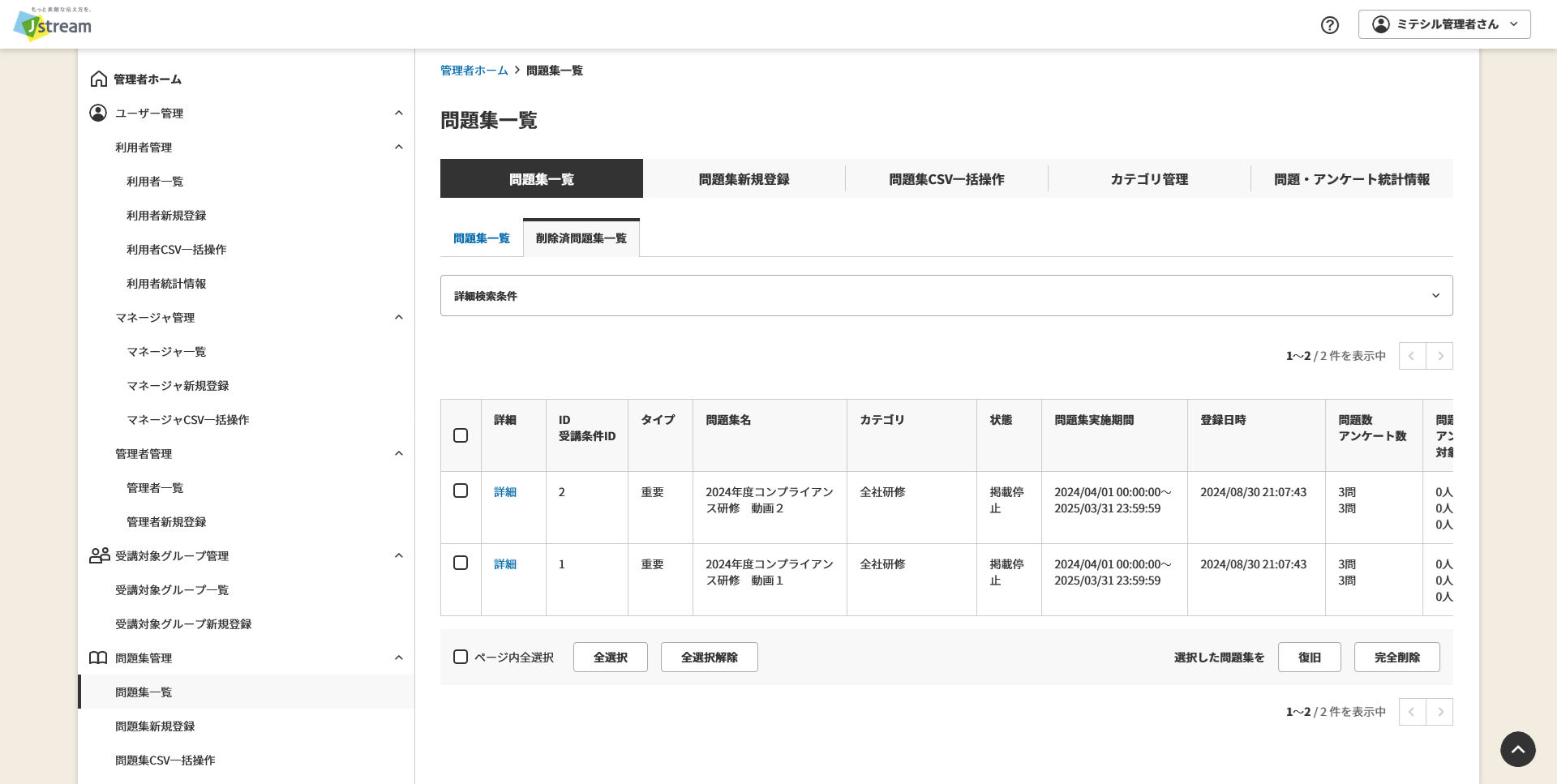Click the 問題集管理 book icon

point(98,658)
